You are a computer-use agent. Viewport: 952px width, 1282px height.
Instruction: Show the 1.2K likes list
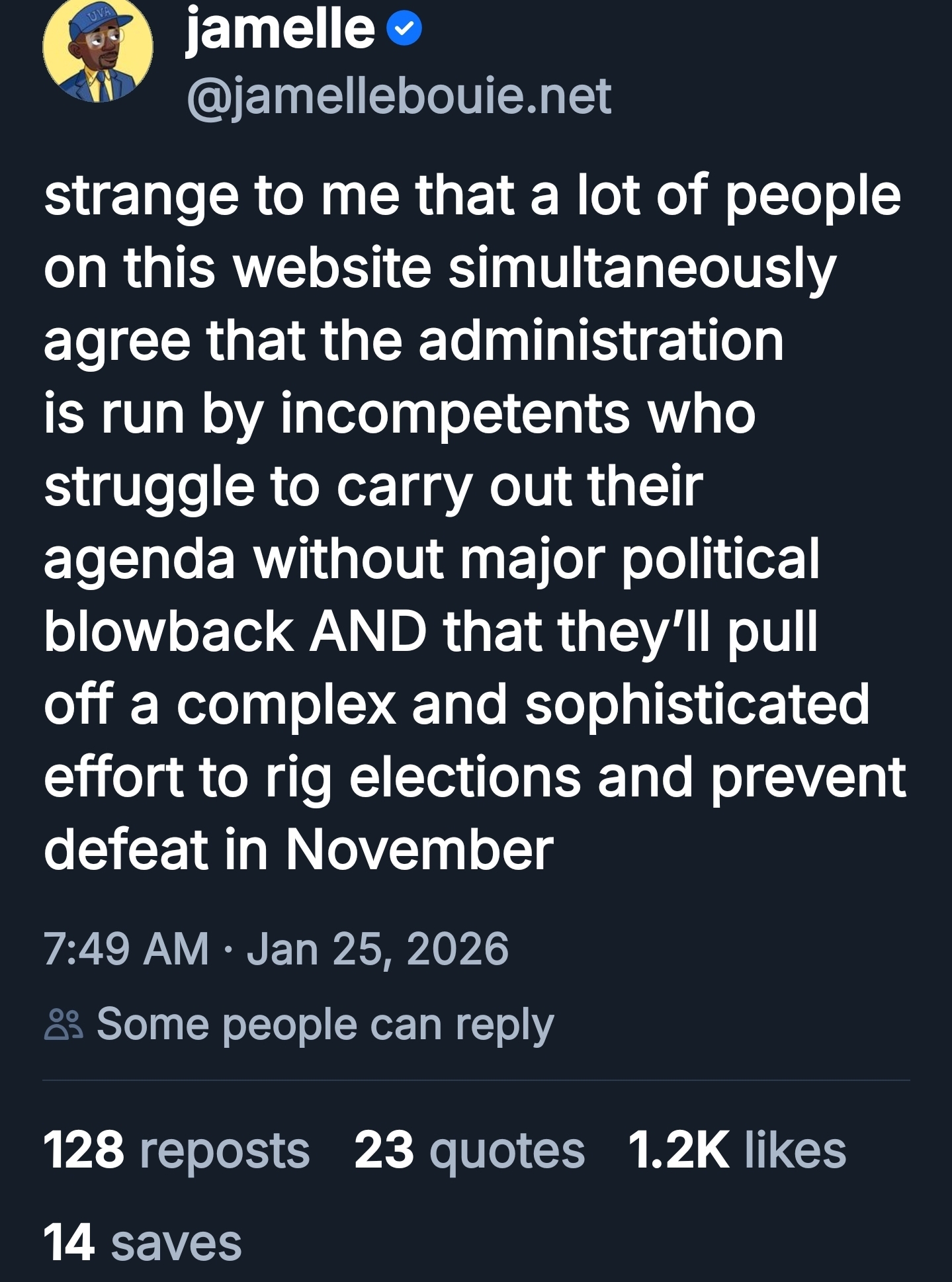[x=736, y=1150]
